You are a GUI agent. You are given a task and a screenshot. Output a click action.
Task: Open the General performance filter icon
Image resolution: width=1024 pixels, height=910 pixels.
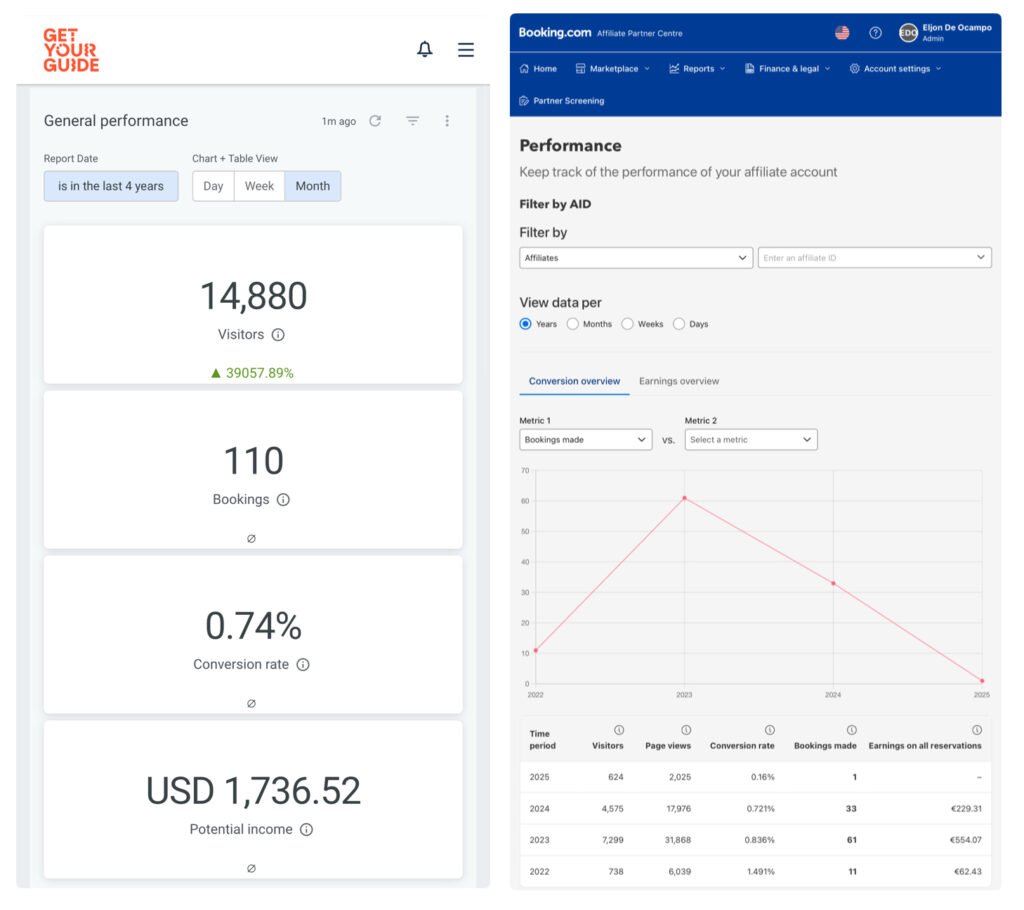413,121
